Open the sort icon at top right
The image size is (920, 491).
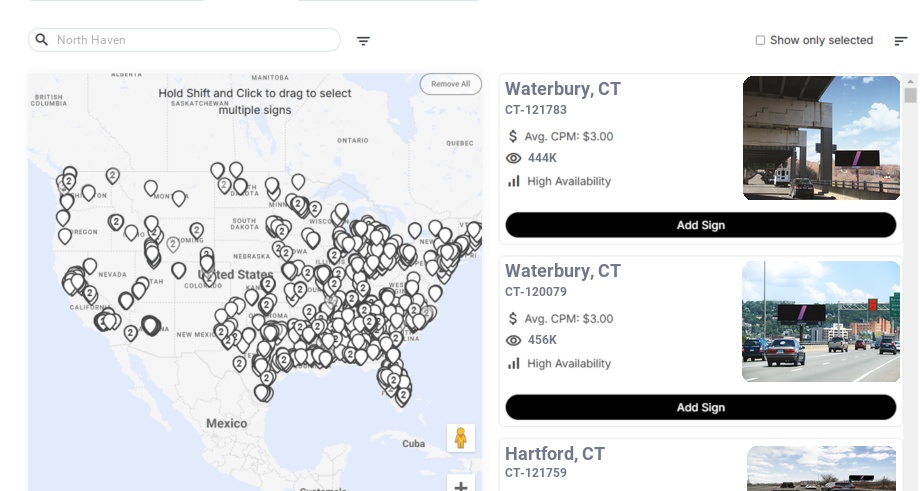pyautogui.click(x=900, y=41)
